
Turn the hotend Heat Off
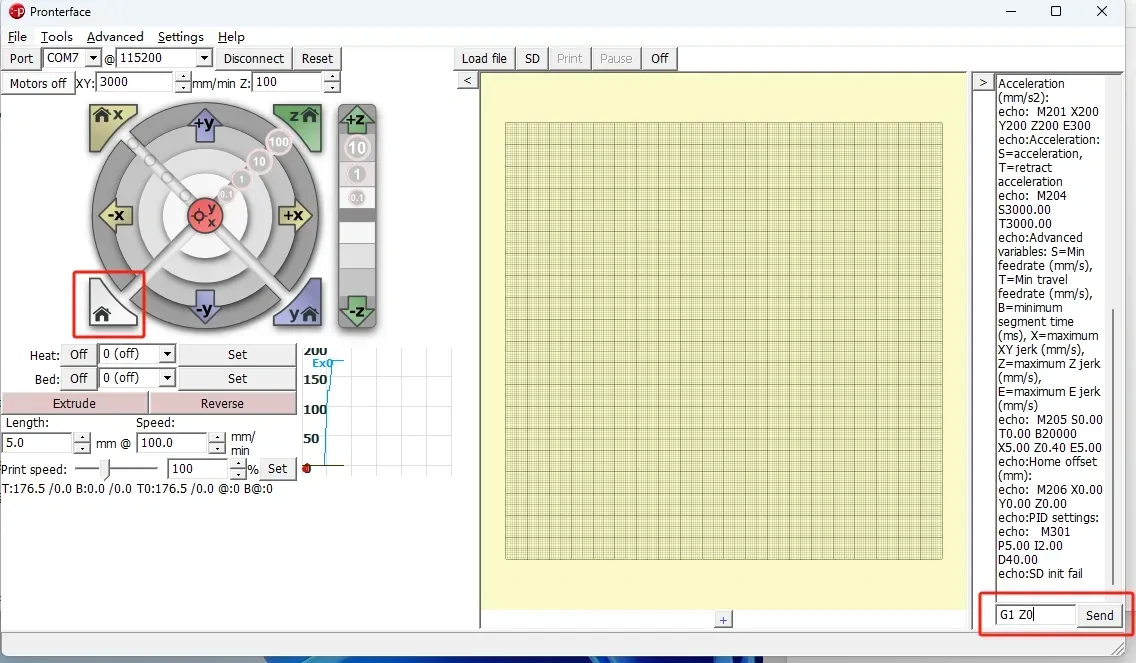pyautogui.click(x=79, y=354)
